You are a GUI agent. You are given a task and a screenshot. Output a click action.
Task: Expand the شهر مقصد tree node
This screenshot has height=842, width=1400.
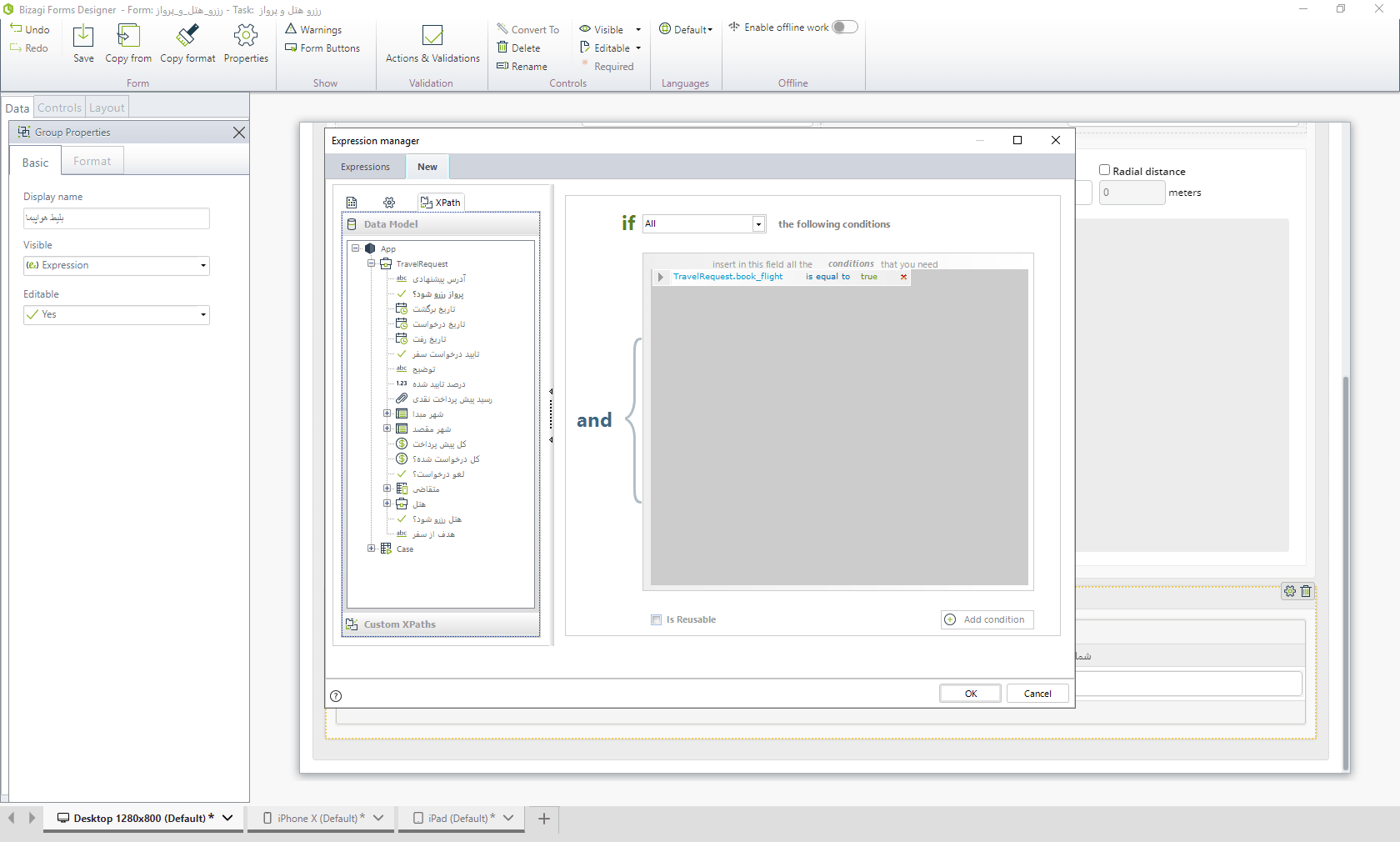[x=387, y=429]
